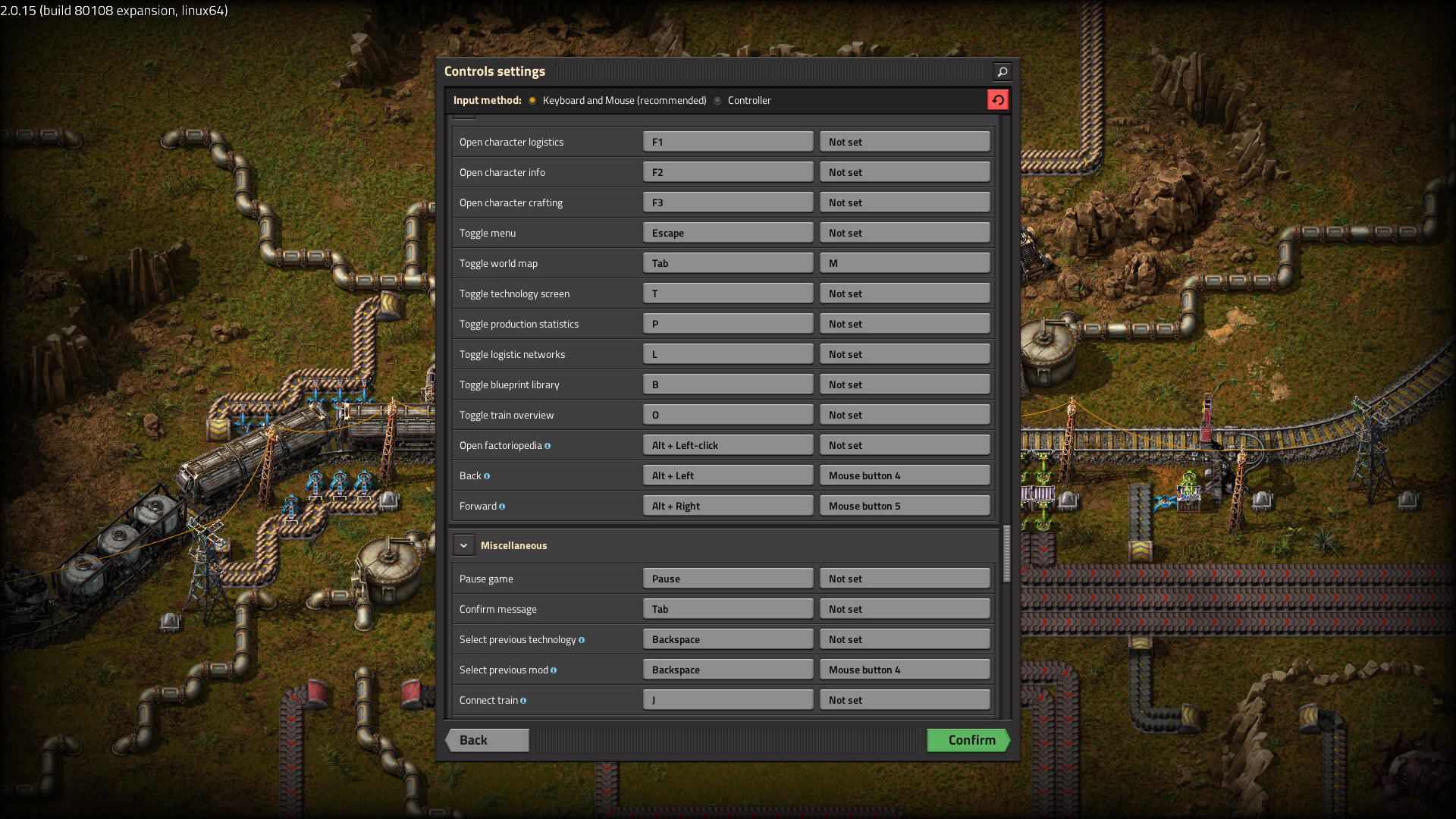The image size is (1456, 819).
Task: Collapse the Miscellaneous section
Action: (x=463, y=545)
